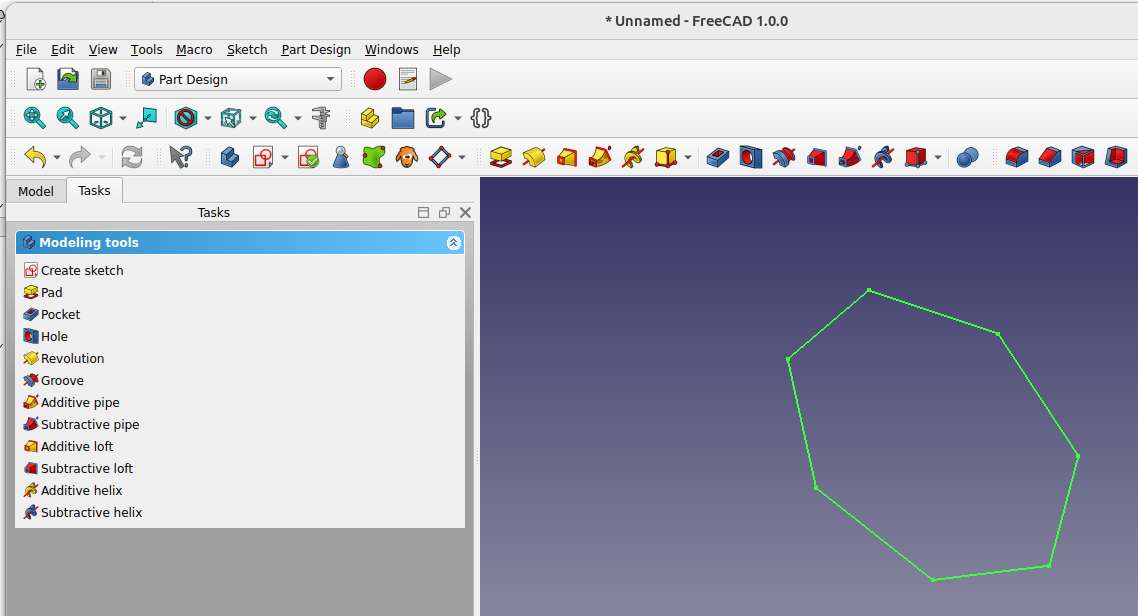Click the Hole toolbar icon
1138x616 pixels.
(x=750, y=157)
